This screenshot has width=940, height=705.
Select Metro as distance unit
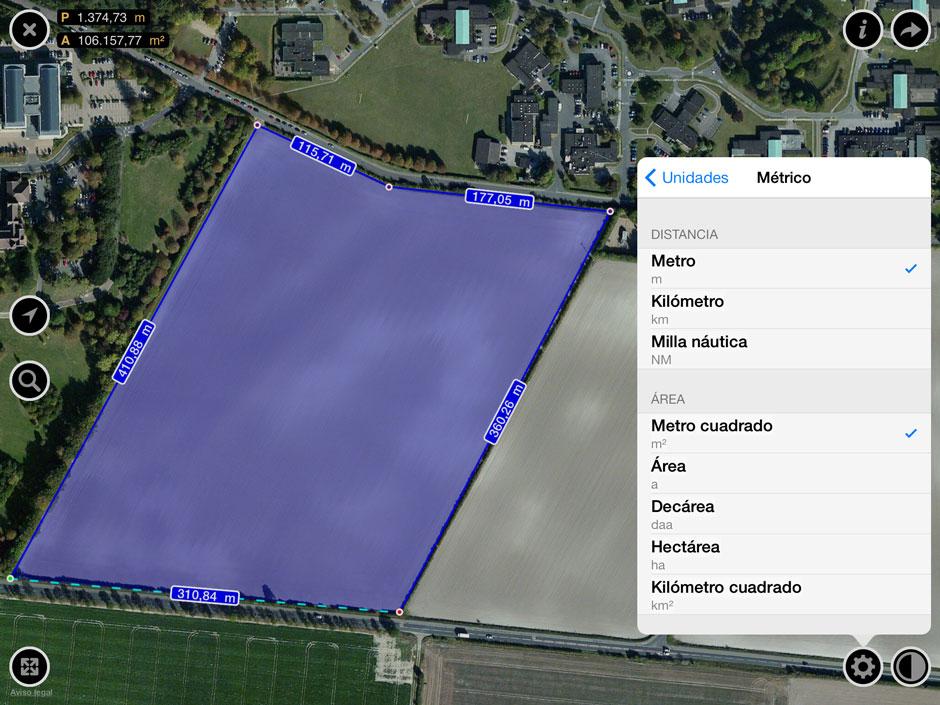pos(783,269)
